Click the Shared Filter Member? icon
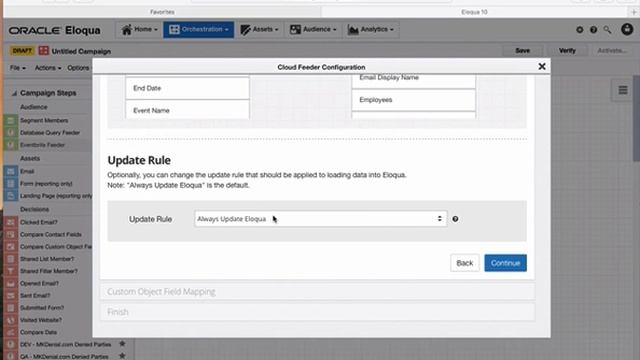640x360 pixels. point(11,271)
